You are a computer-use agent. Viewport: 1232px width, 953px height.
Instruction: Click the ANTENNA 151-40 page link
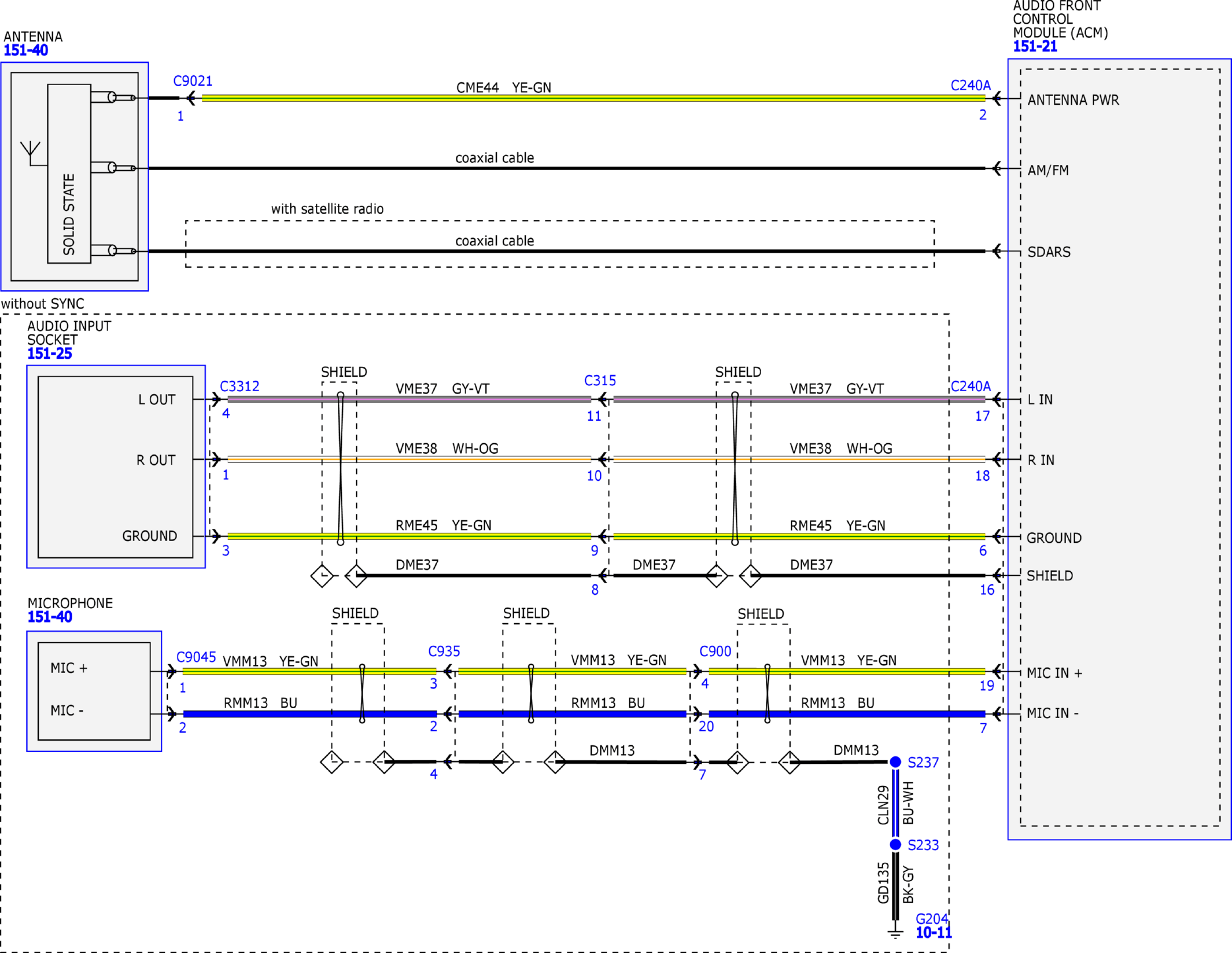tap(25, 50)
